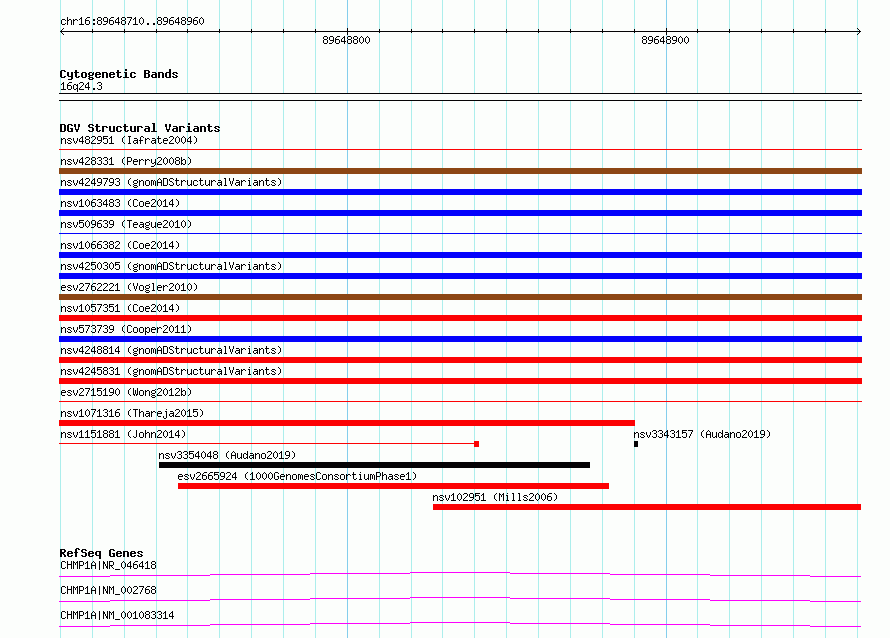Image resolution: width=890 pixels, height=638 pixels.
Task: Click nsv573739 (Cooper2011) label
Action: (x=126, y=329)
